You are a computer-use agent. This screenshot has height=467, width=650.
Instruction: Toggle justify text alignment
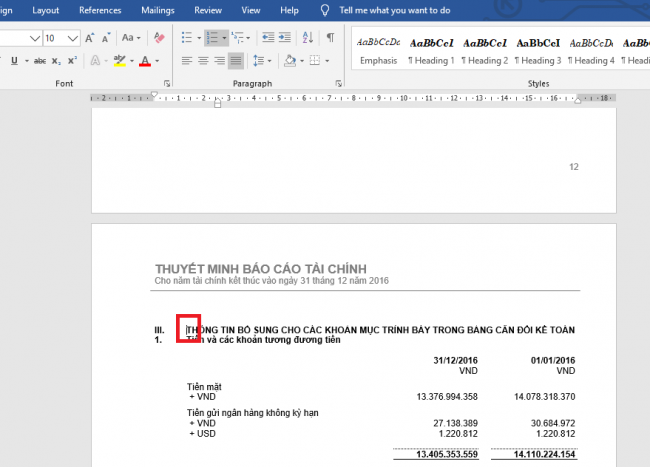pos(237,61)
